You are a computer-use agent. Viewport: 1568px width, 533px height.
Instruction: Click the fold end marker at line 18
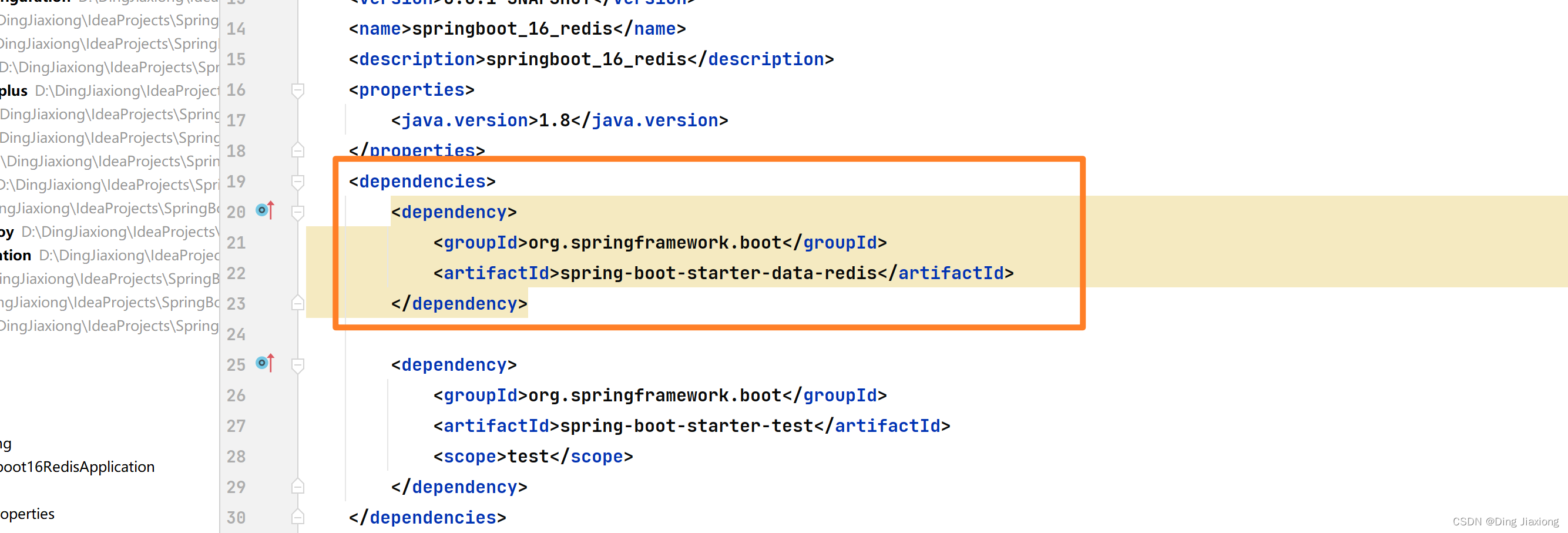tap(298, 150)
